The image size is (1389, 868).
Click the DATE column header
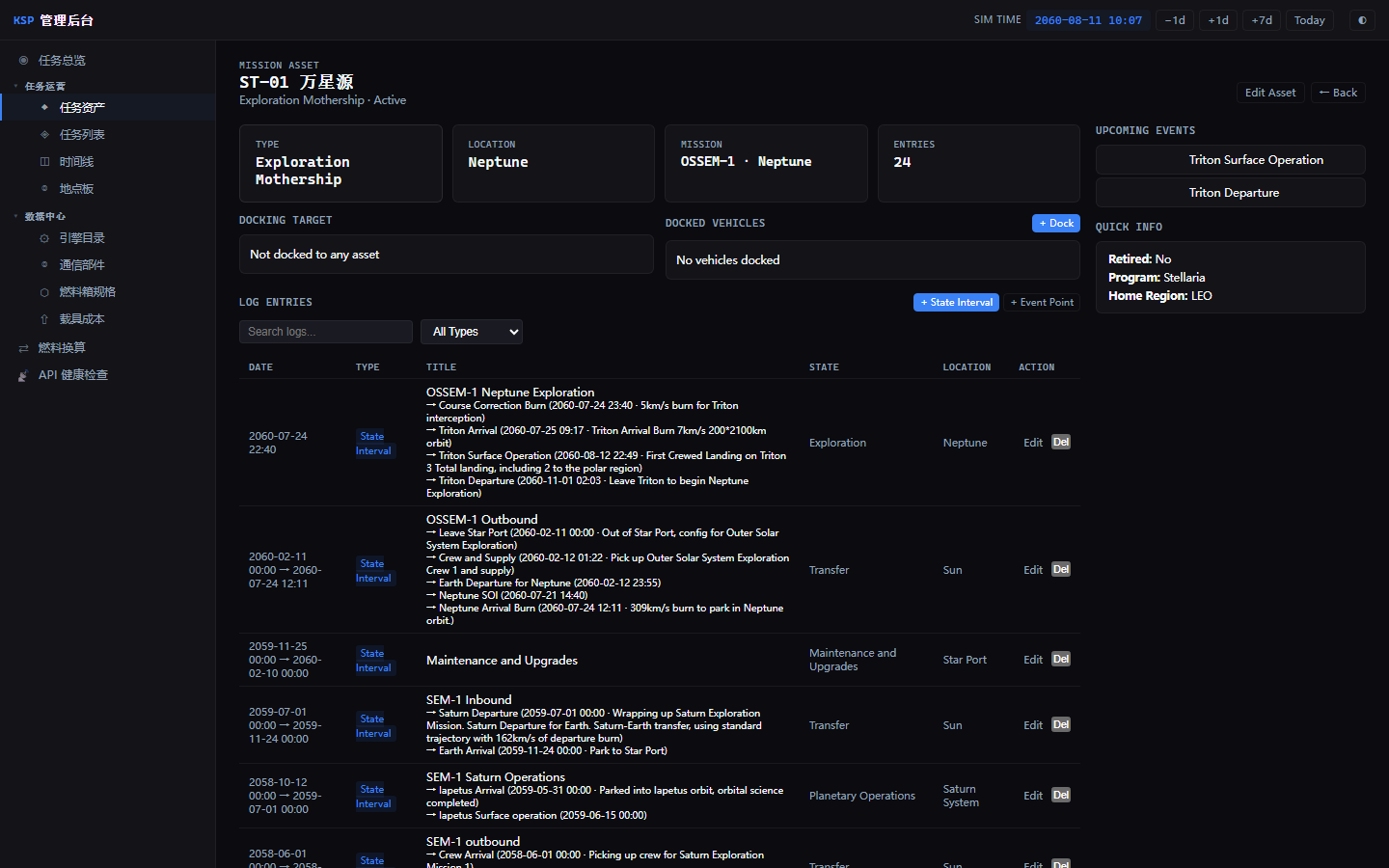pyautogui.click(x=260, y=367)
